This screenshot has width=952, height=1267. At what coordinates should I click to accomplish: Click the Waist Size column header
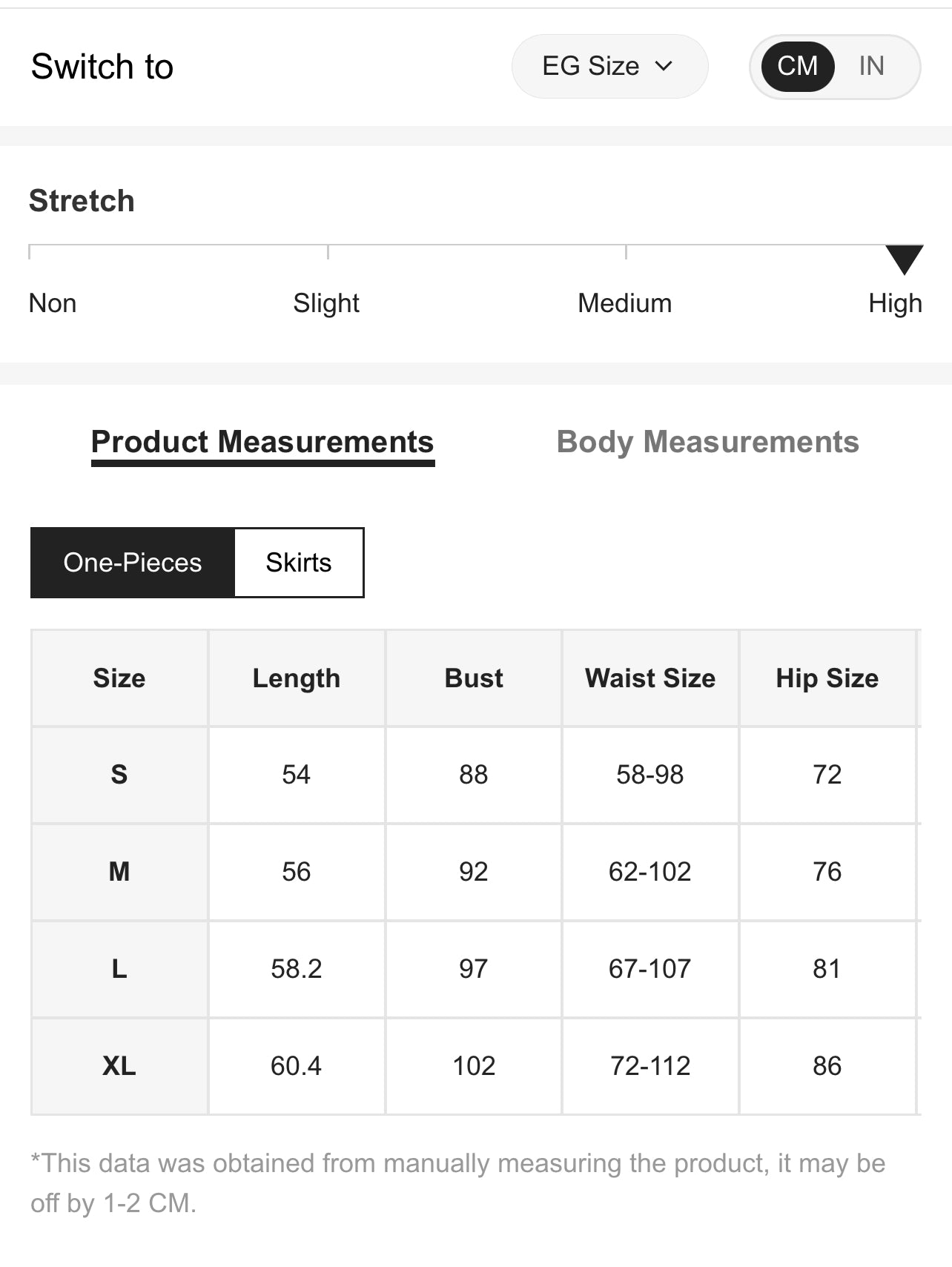(x=650, y=678)
